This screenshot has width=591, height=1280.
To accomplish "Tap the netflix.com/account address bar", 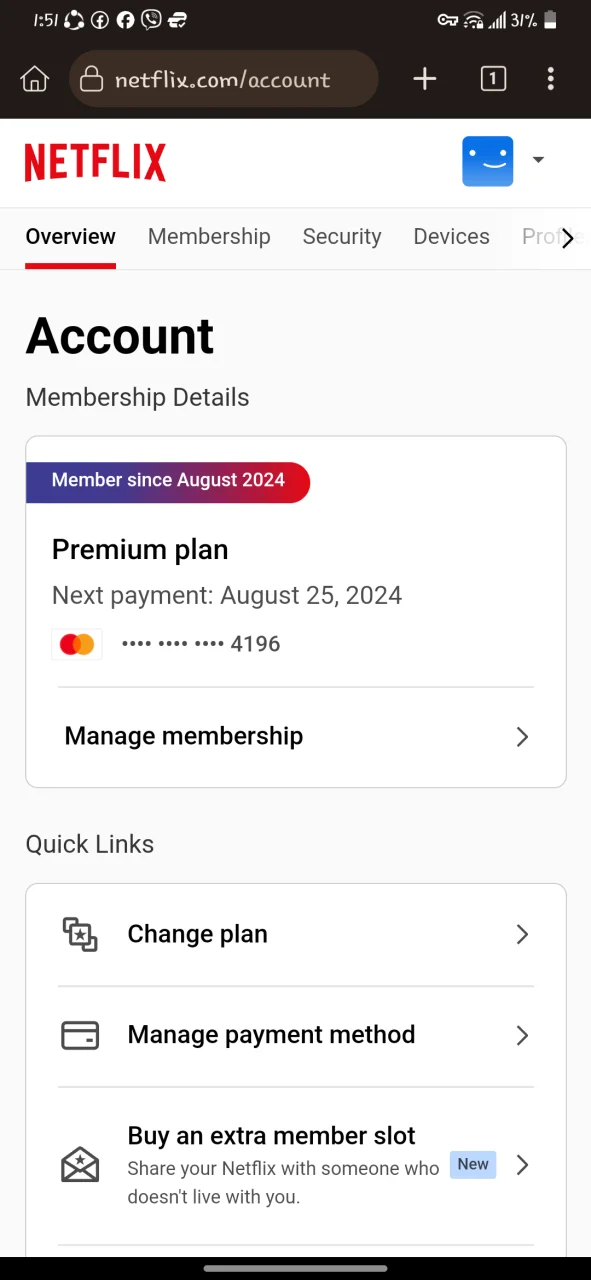I will (224, 79).
